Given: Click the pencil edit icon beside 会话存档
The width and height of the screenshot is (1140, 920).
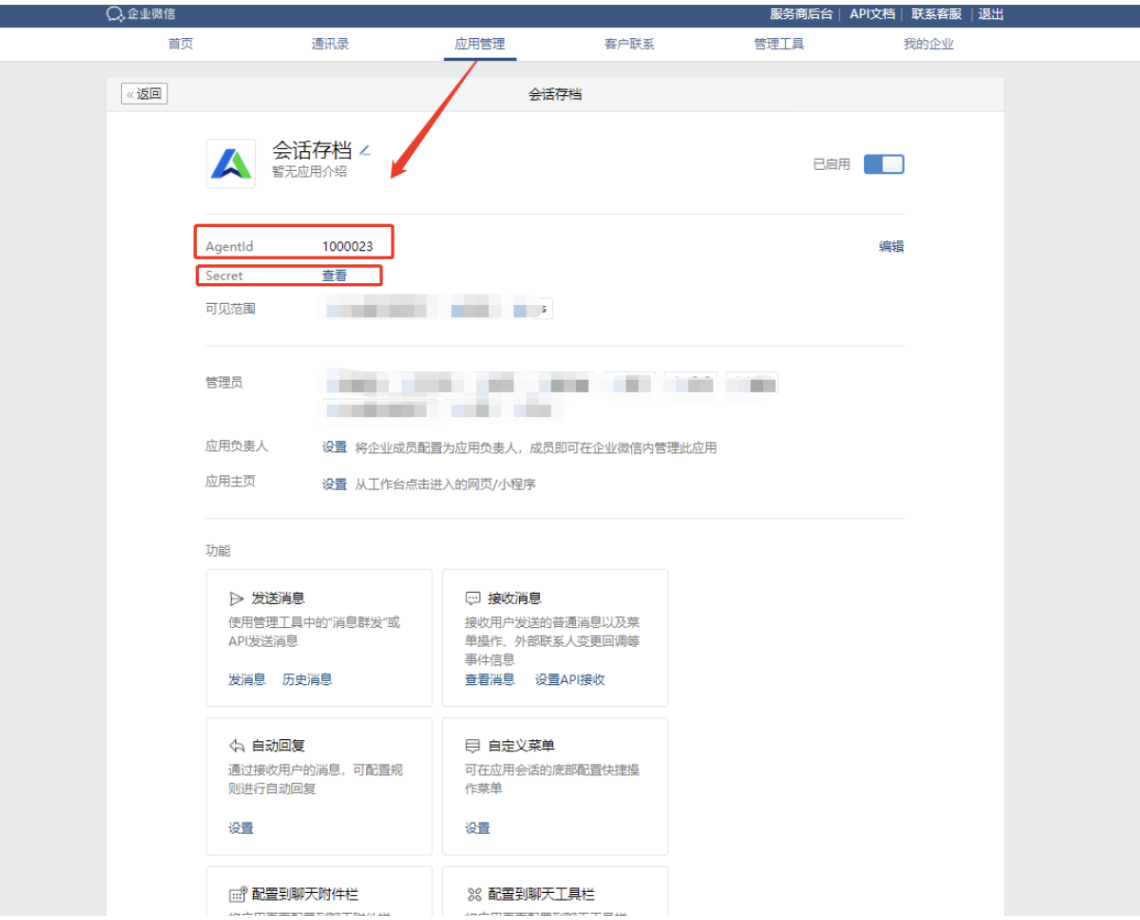Looking at the screenshot, I should pos(365,151).
